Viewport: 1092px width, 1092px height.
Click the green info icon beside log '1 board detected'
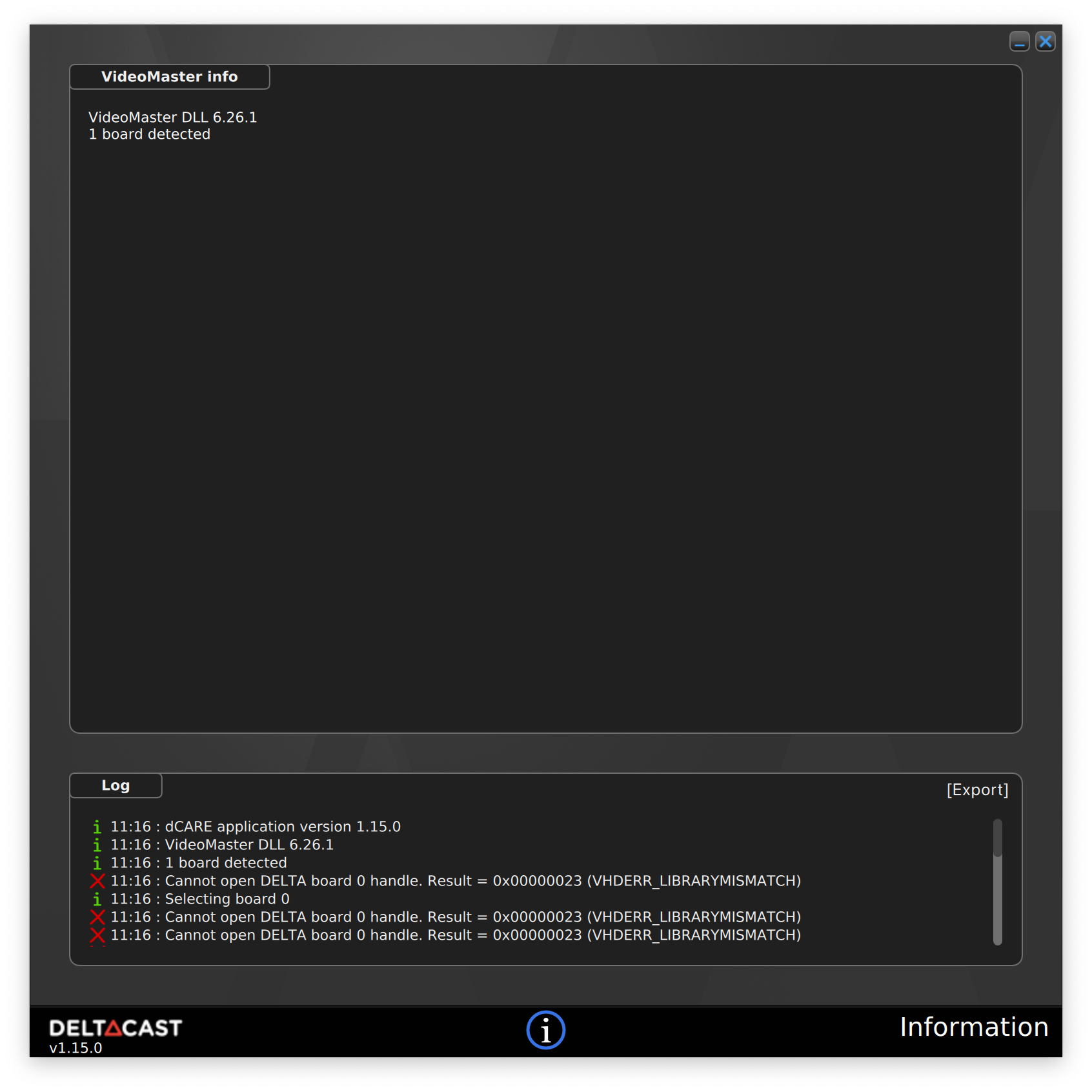click(97, 863)
